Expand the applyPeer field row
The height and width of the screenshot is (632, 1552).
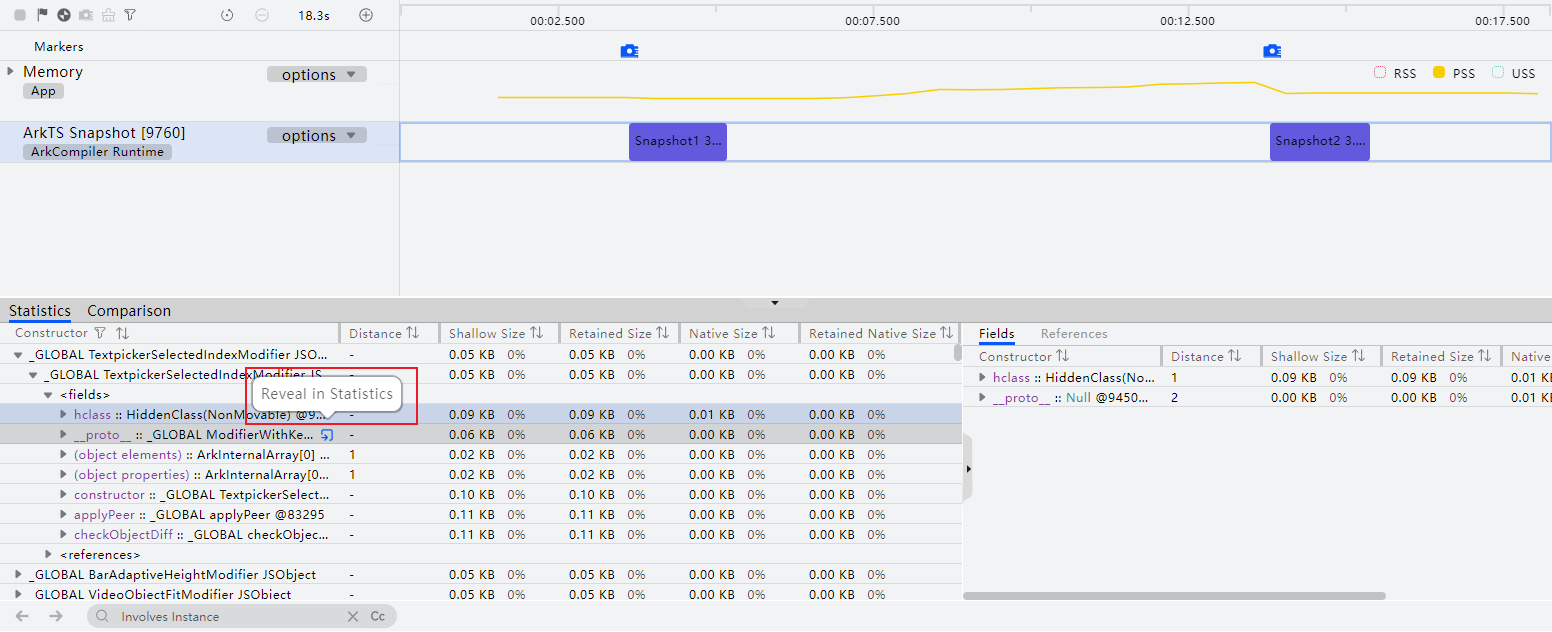(63, 515)
